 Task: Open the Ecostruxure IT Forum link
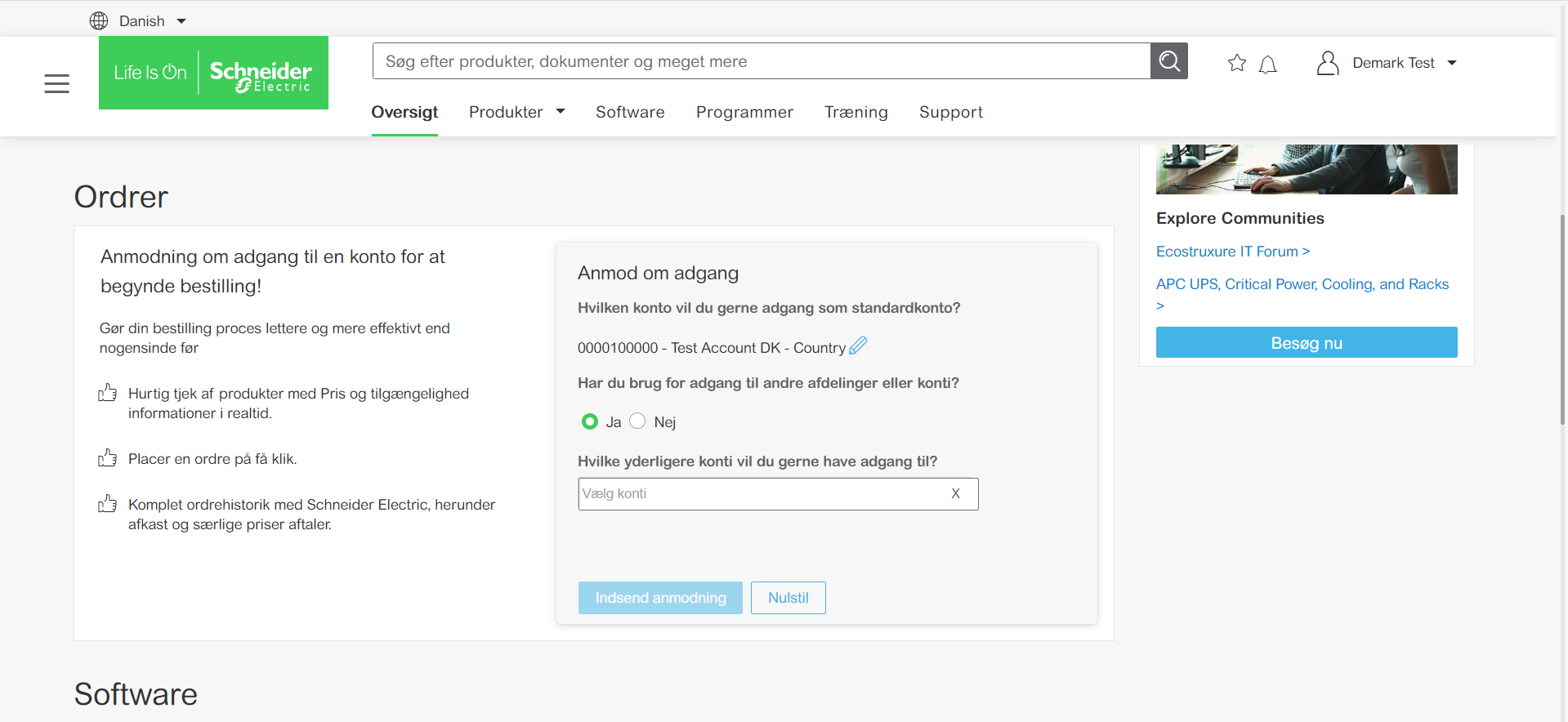pyautogui.click(x=1233, y=252)
